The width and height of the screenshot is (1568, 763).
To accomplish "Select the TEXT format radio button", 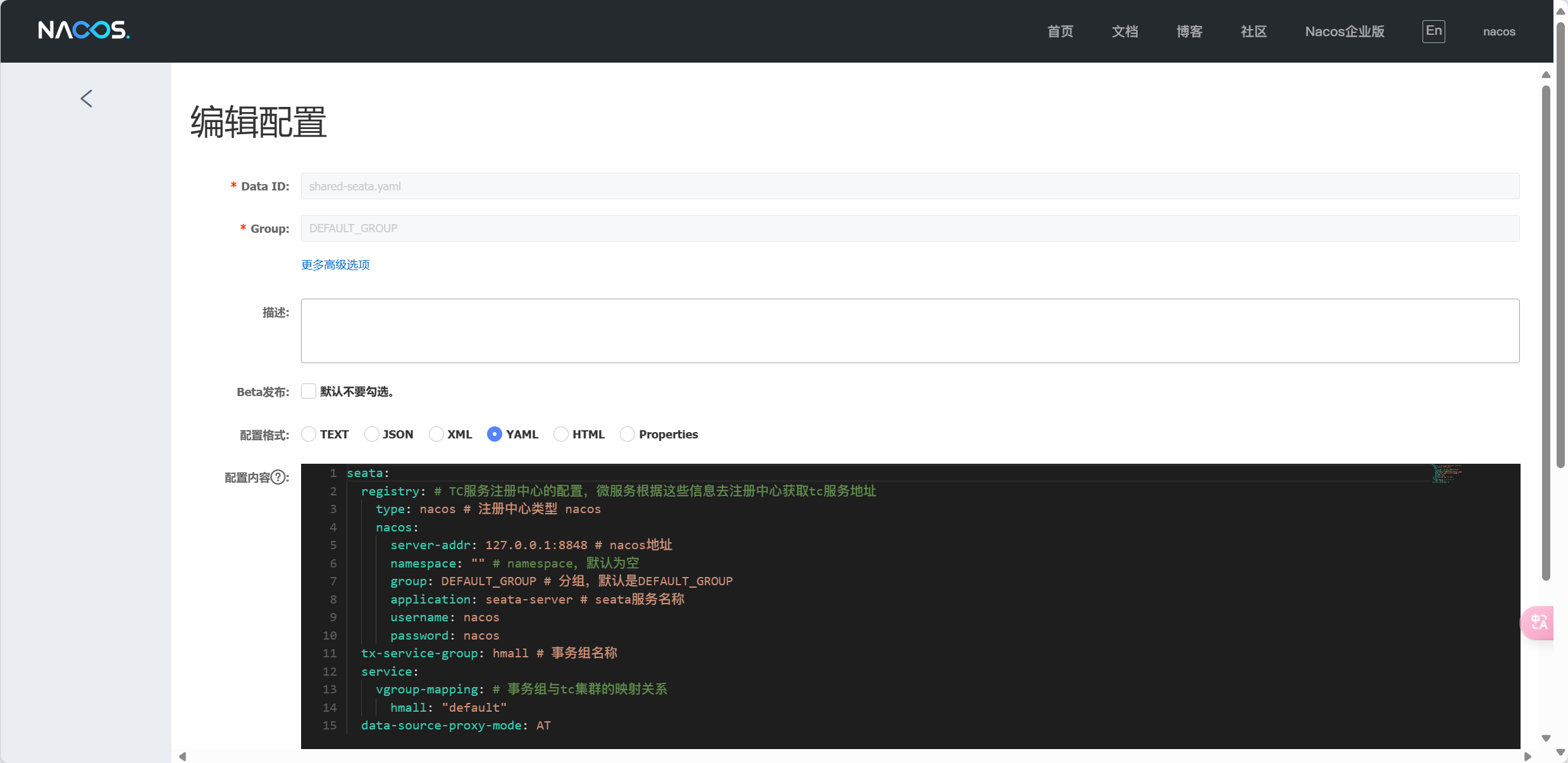I will (309, 434).
